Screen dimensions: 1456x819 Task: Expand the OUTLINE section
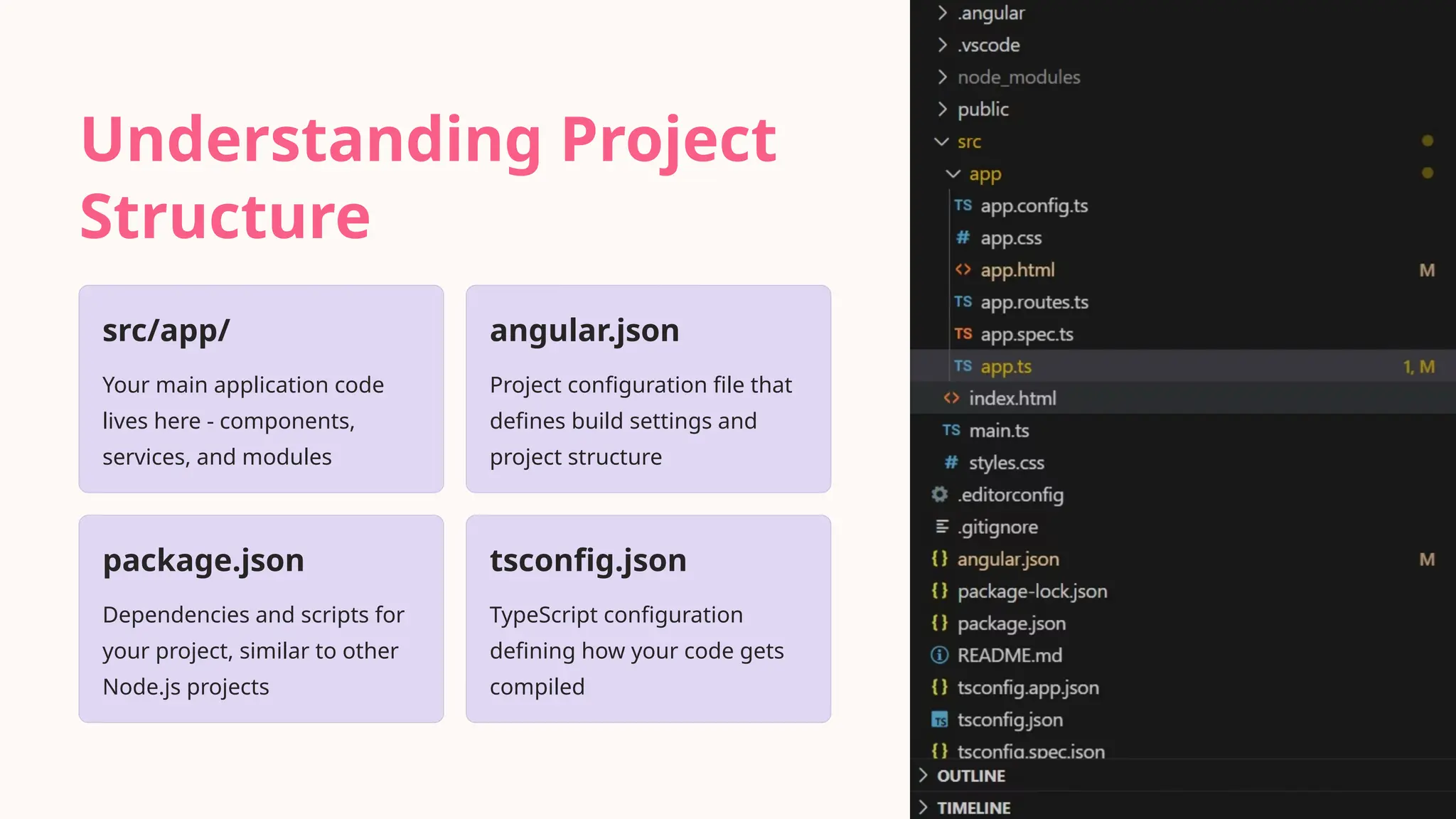970,776
